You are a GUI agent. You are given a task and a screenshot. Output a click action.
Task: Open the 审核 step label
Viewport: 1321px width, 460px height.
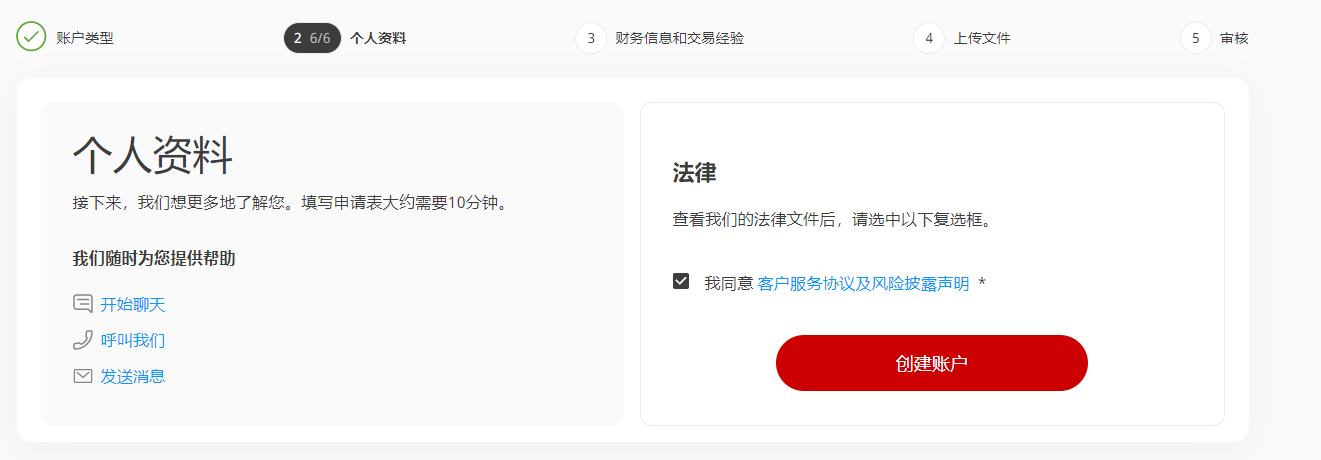click(1234, 38)
